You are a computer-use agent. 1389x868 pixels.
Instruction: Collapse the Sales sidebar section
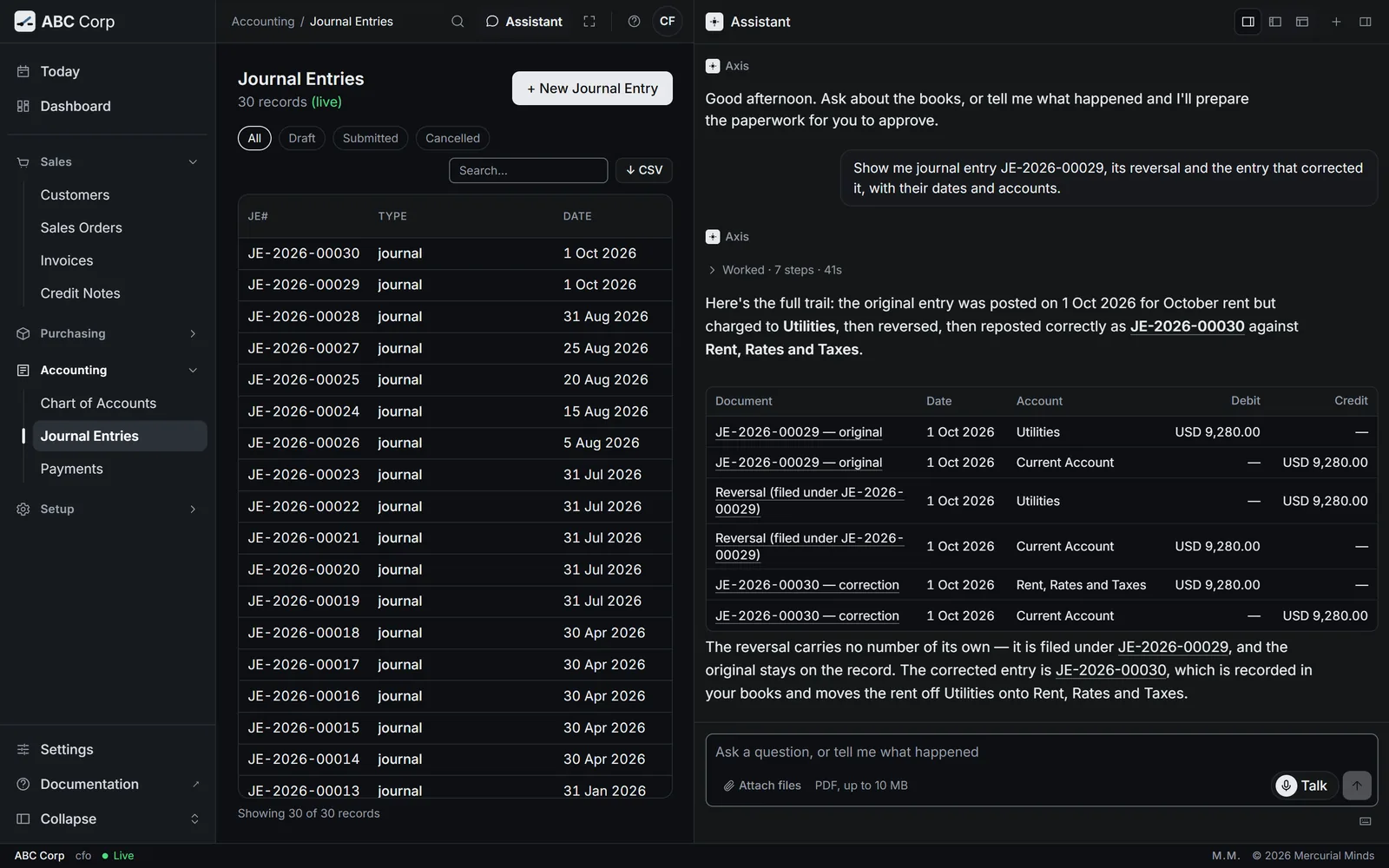pos(108,162)
